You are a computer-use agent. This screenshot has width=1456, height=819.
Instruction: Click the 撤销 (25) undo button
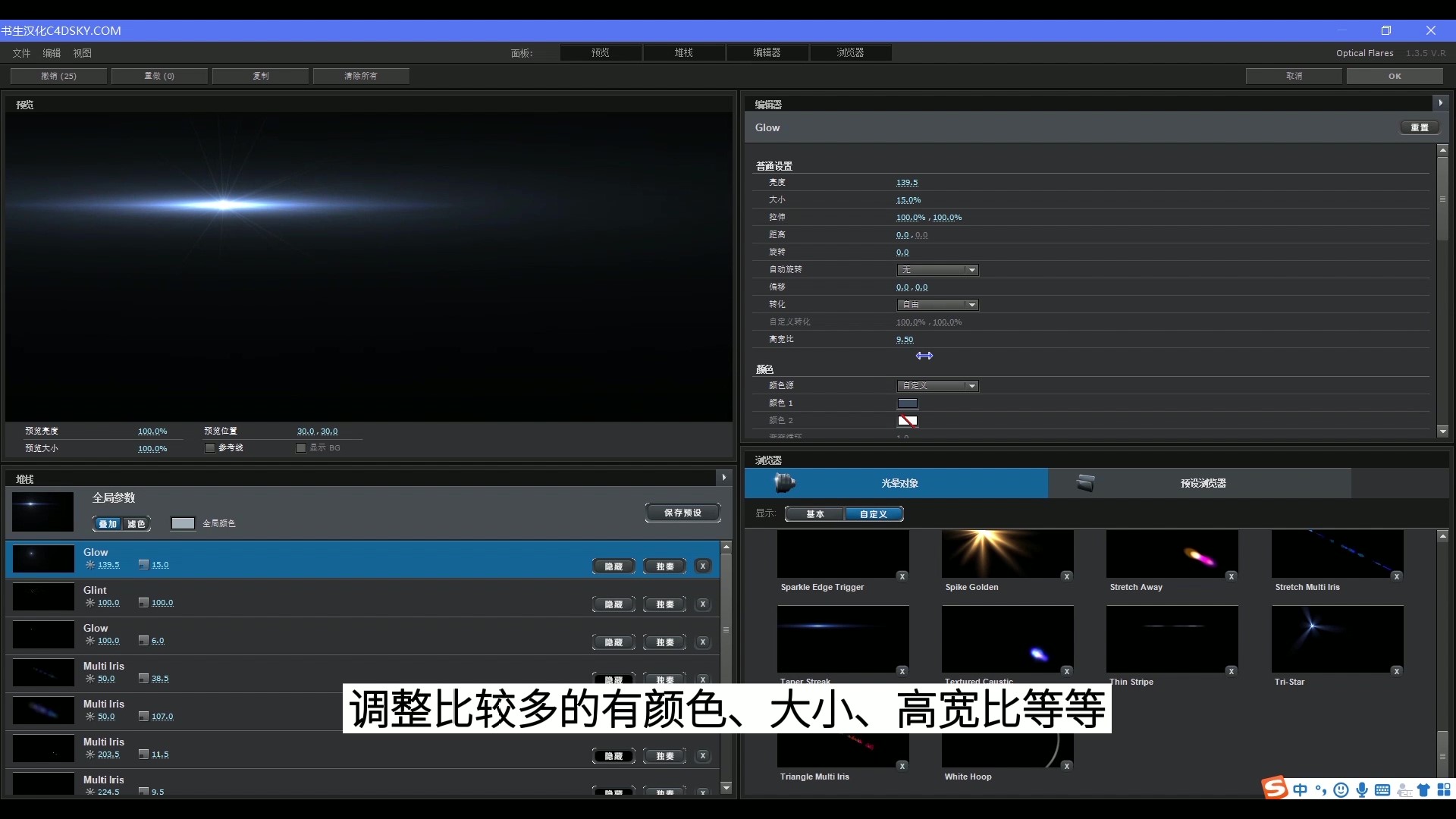tap(58, 76)
